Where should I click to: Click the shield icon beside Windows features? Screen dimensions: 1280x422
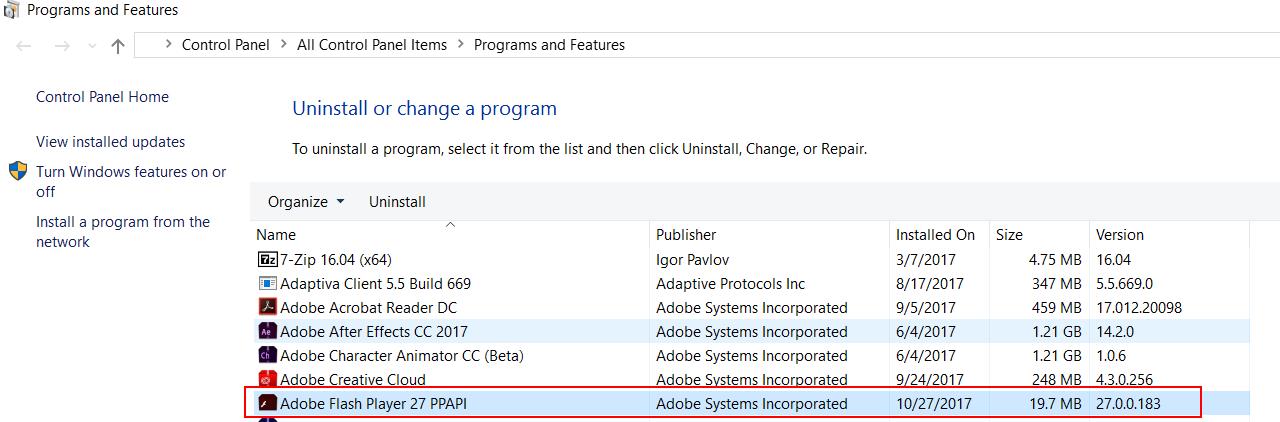[18, 171]
